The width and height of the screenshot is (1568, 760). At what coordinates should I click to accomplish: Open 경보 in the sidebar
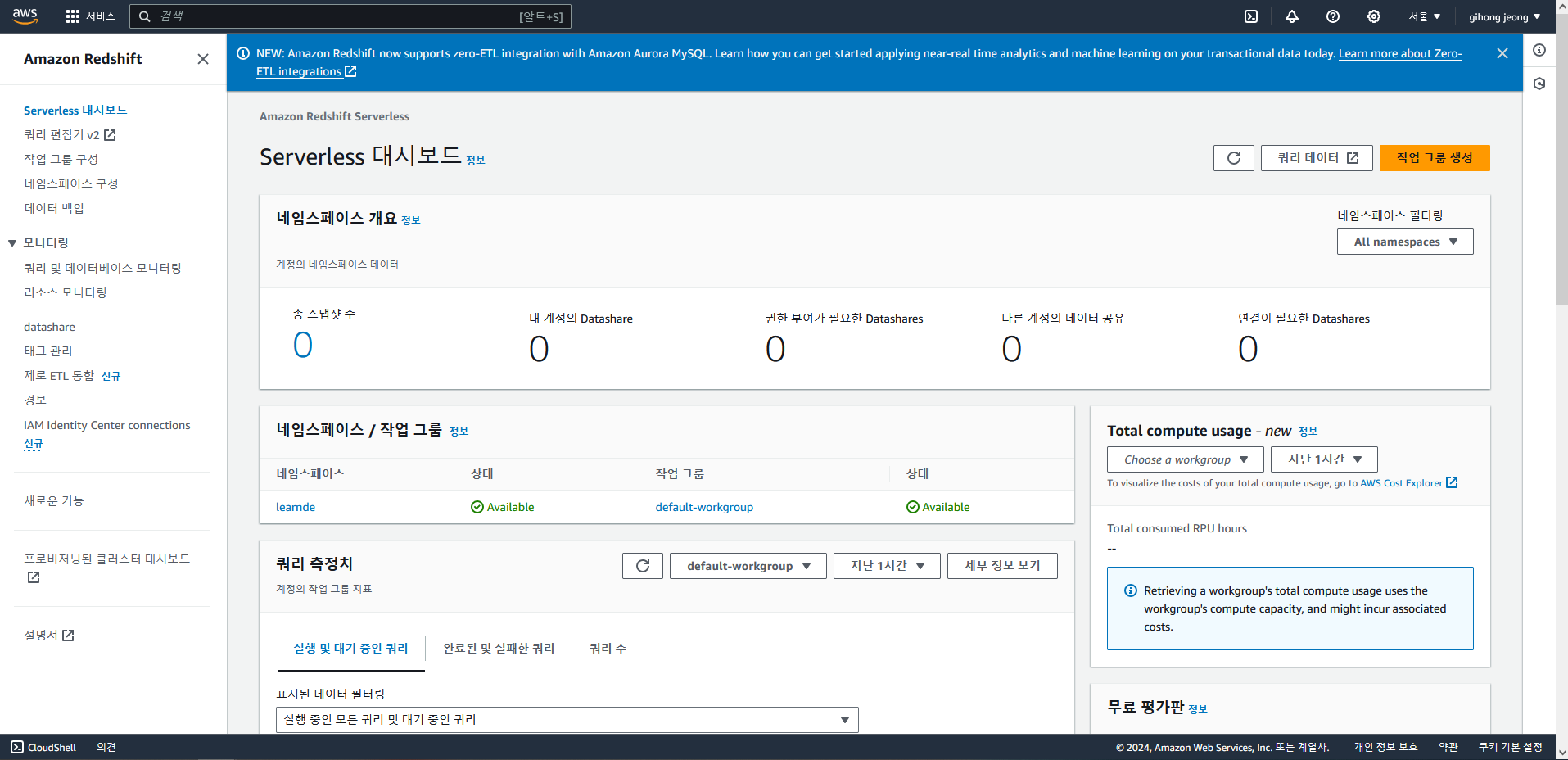tap(35, 400)
